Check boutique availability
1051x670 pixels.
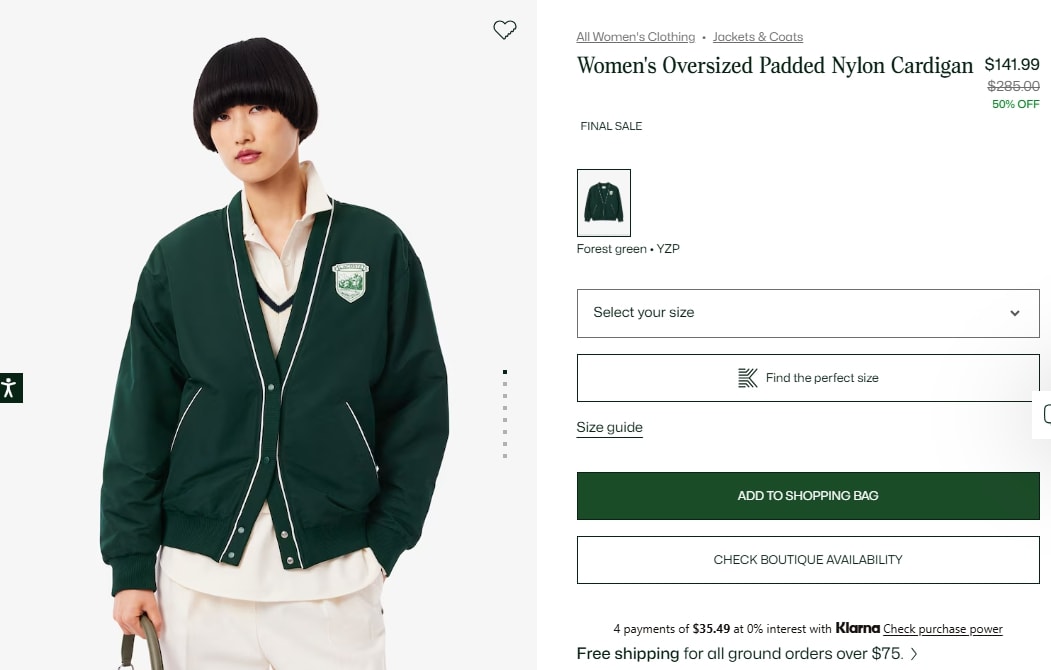pos(808,559)
